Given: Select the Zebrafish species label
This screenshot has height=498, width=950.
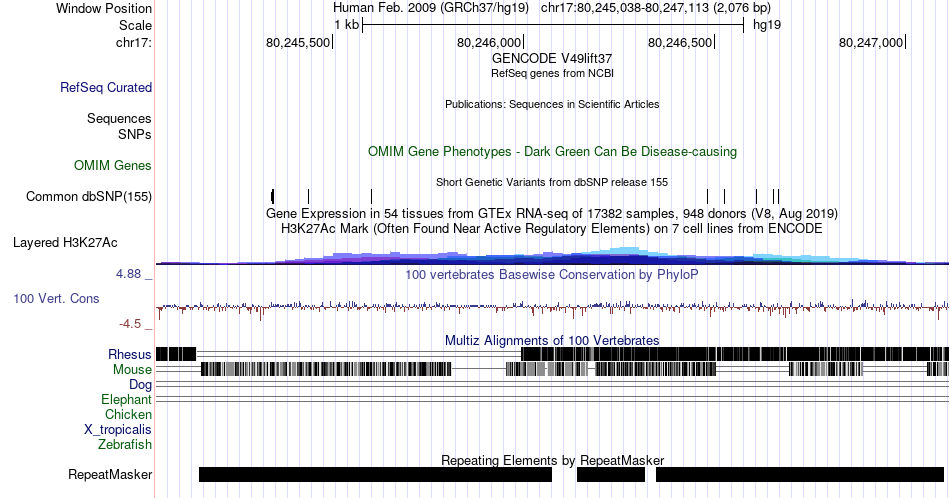Looking at the screenshot, I should click(125, 444).
